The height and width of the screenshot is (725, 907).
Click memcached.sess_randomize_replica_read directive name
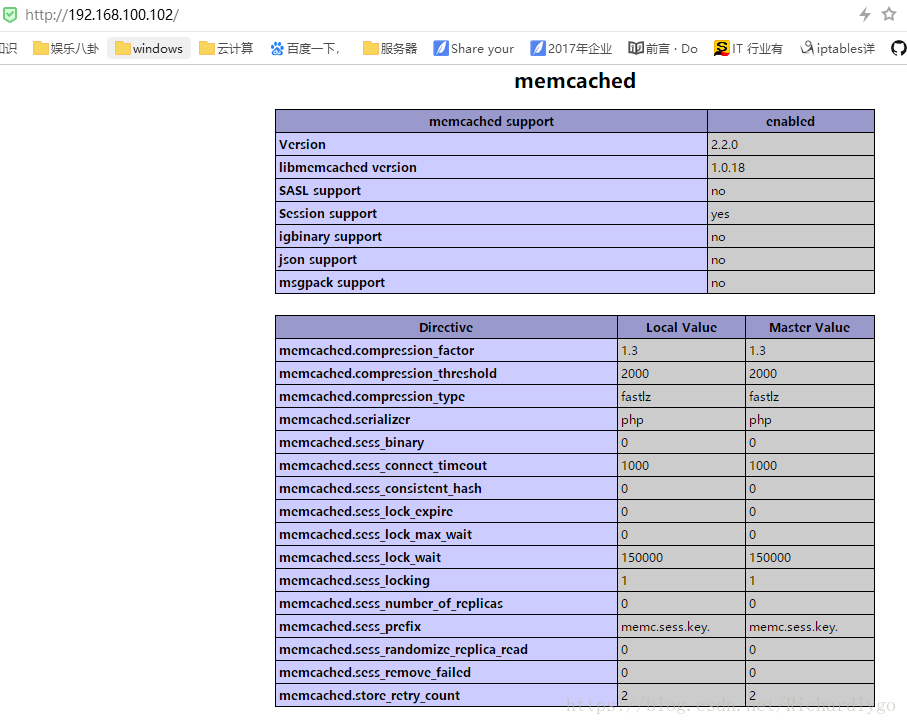tap(403, 650)
